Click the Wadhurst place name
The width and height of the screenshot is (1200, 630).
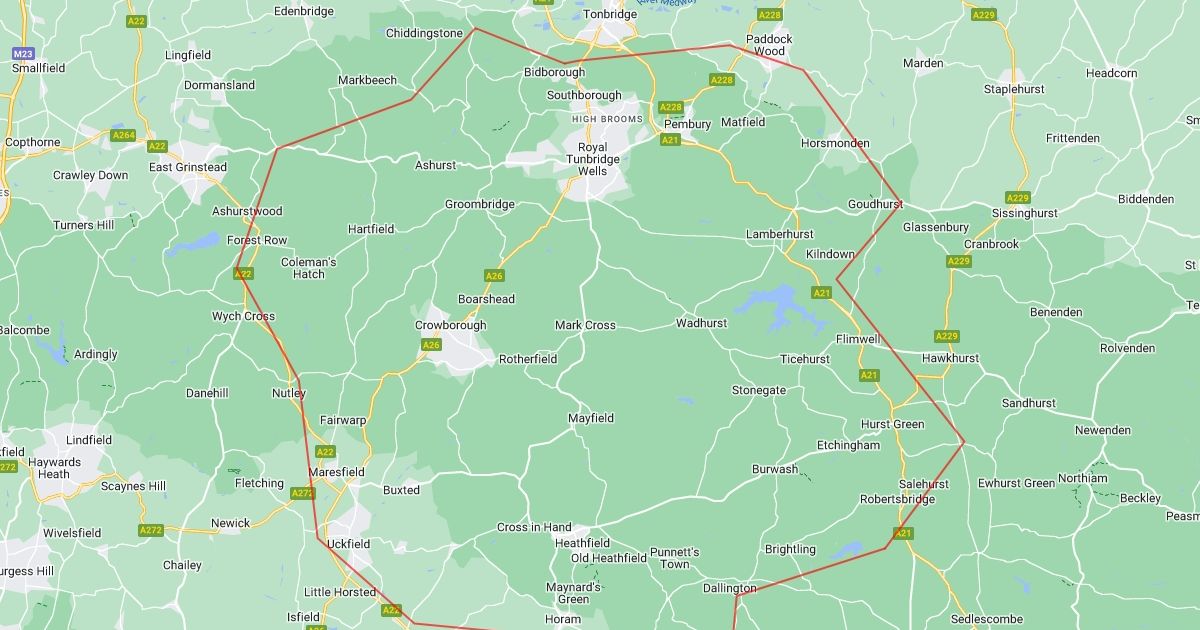pyautogui.click(x=701, y=323)
